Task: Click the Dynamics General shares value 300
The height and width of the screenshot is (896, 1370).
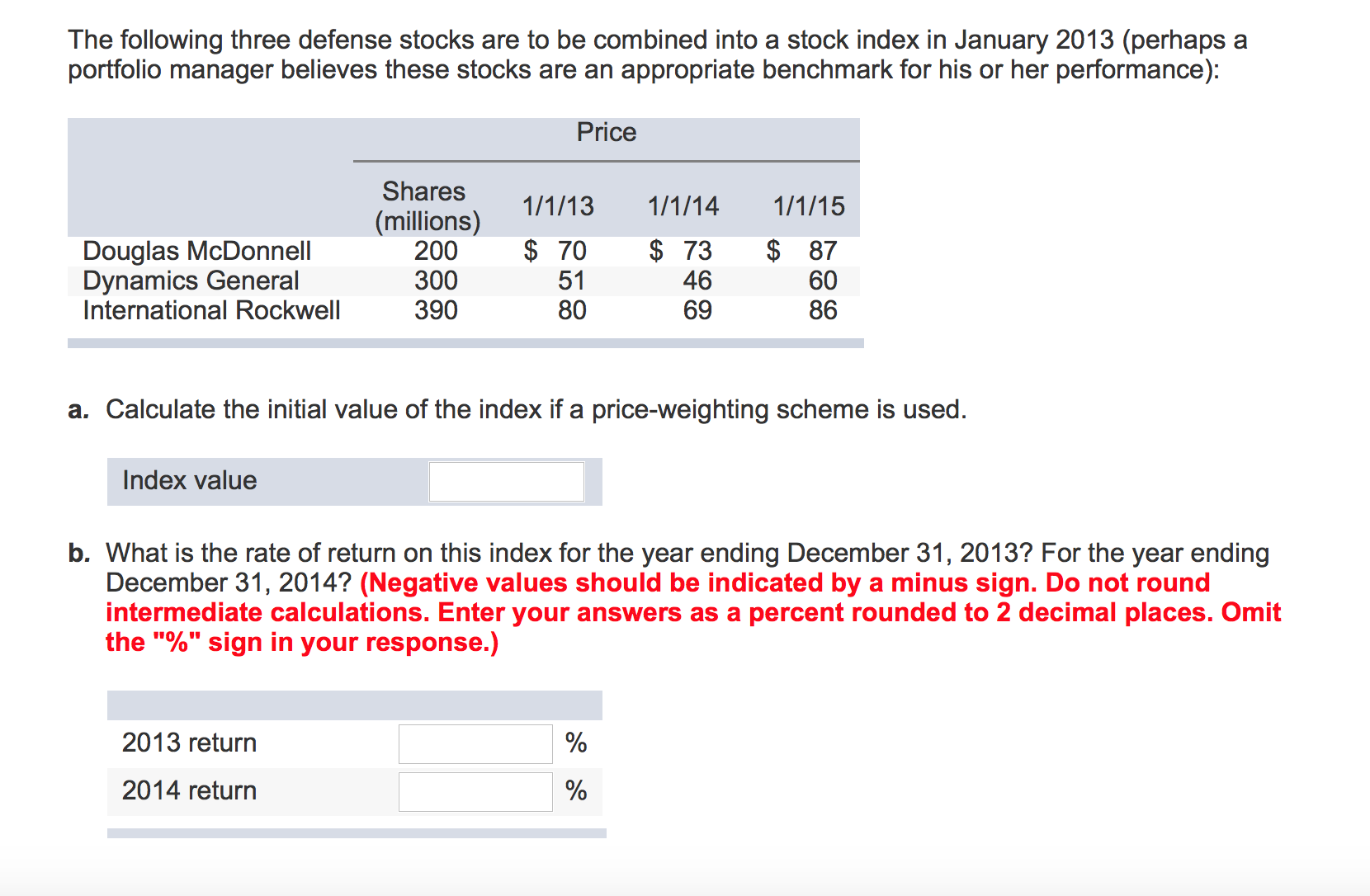Action: pos(436,281)
